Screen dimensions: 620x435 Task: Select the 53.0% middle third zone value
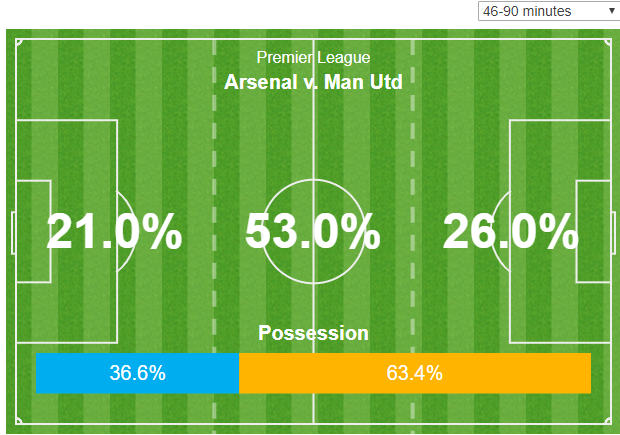[x=313, y=231]
